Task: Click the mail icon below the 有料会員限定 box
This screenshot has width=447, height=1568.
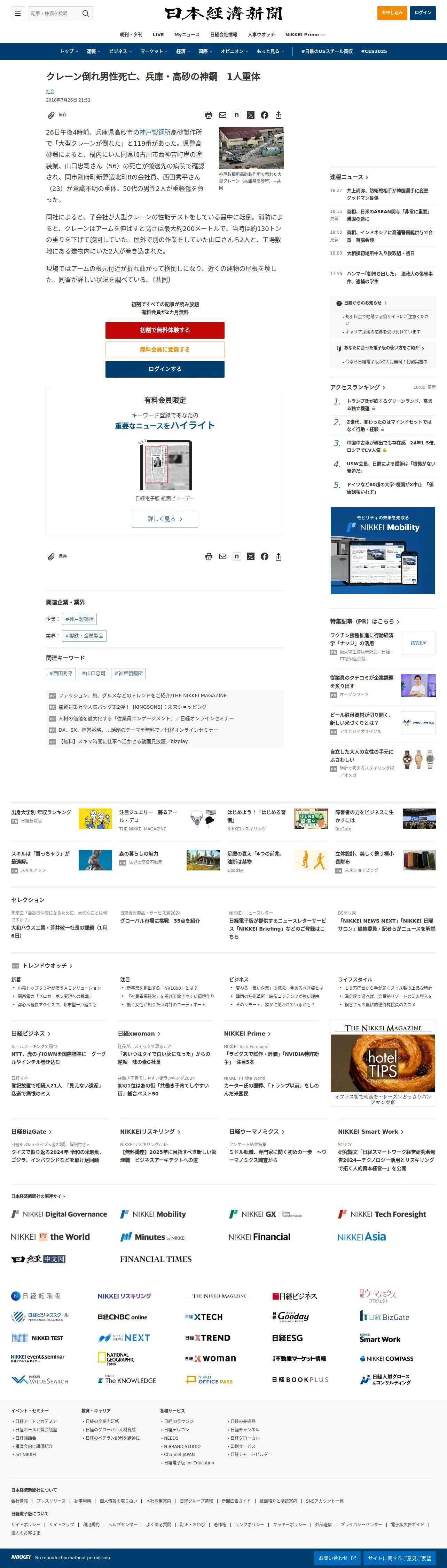Action: click(223, 556)
